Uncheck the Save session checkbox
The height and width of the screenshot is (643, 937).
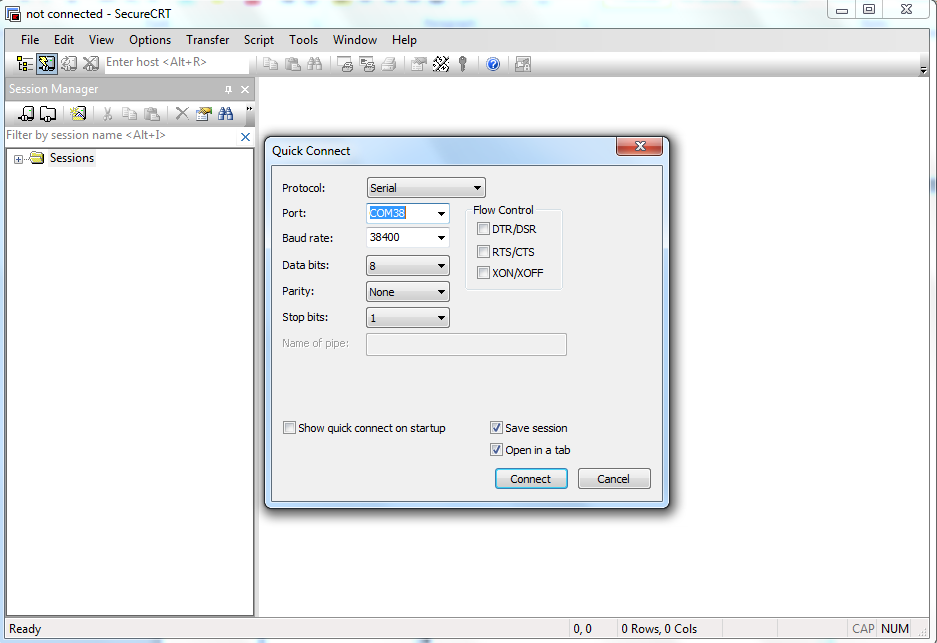496,428
